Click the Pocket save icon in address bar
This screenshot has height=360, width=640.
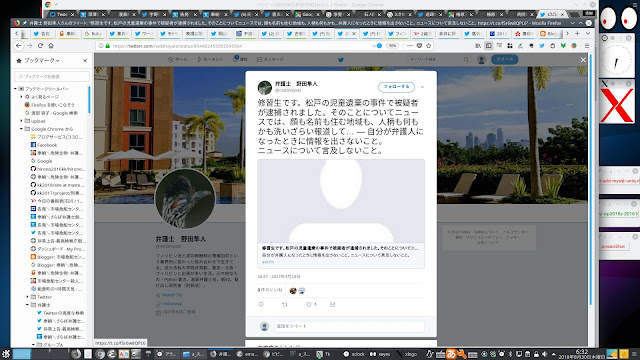pos(419,46)
